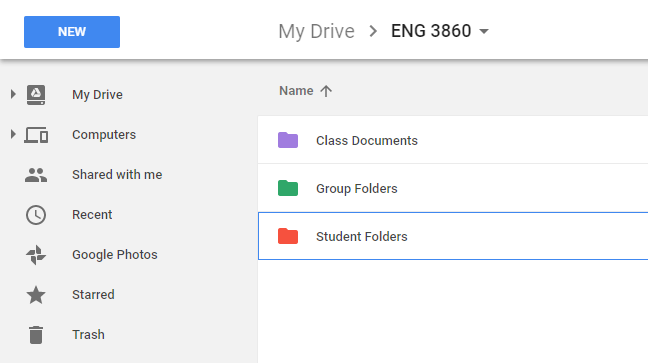Click the My Drive sidebar icon
This screenshot has height=363, width=648.
[x=36, y=95]
